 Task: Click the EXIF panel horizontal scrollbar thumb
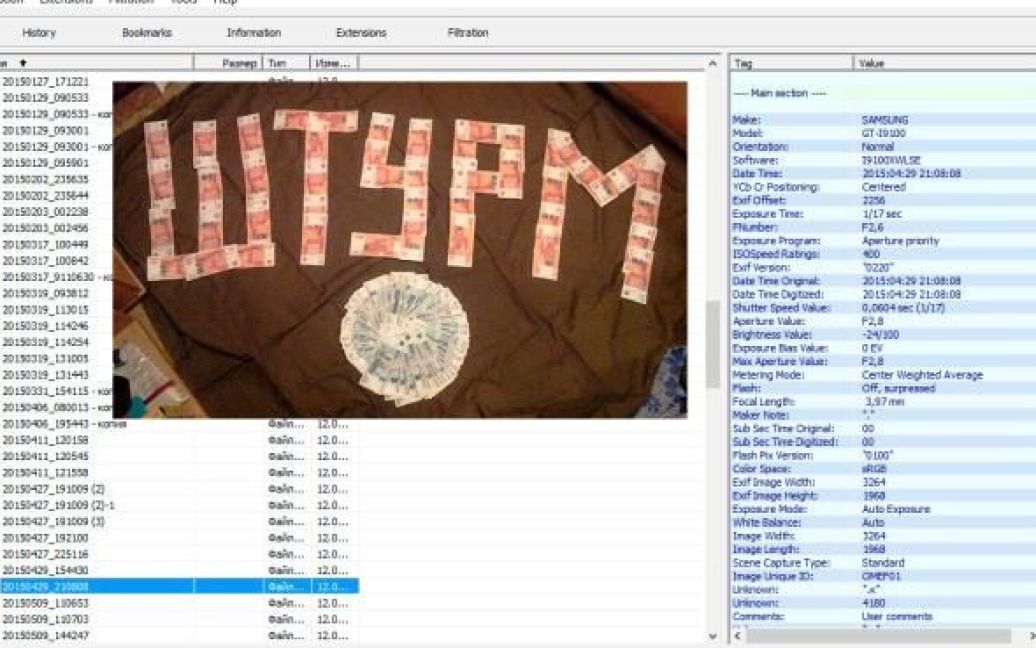(x=877, y=635)
